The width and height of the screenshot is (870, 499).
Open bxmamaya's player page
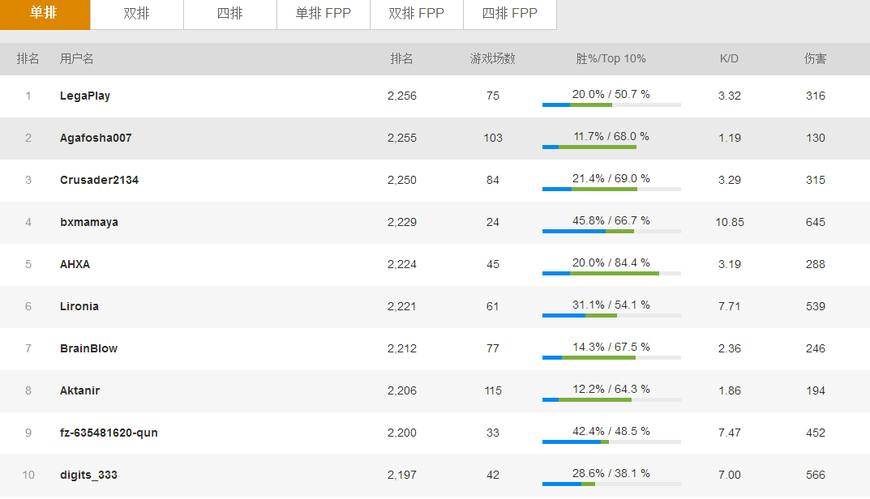[x=89, y=222]
